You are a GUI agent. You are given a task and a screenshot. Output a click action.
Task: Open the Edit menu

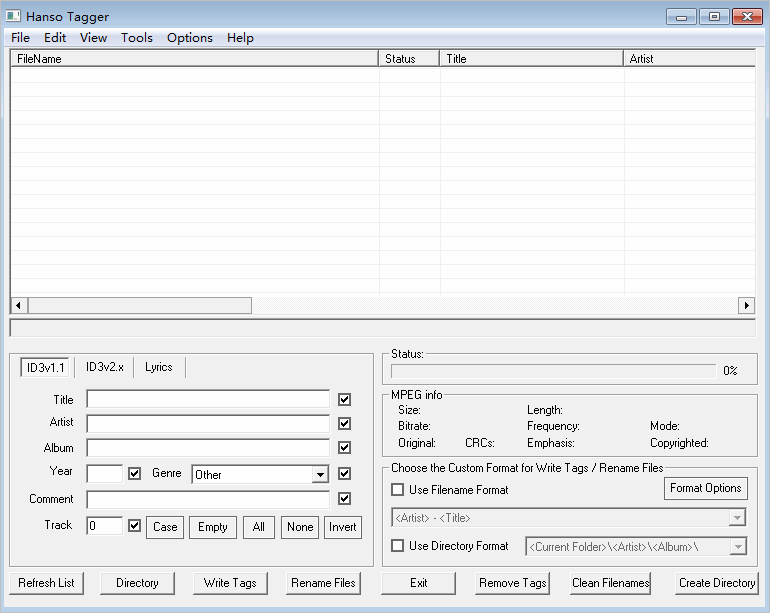click(x=55, y=38)
